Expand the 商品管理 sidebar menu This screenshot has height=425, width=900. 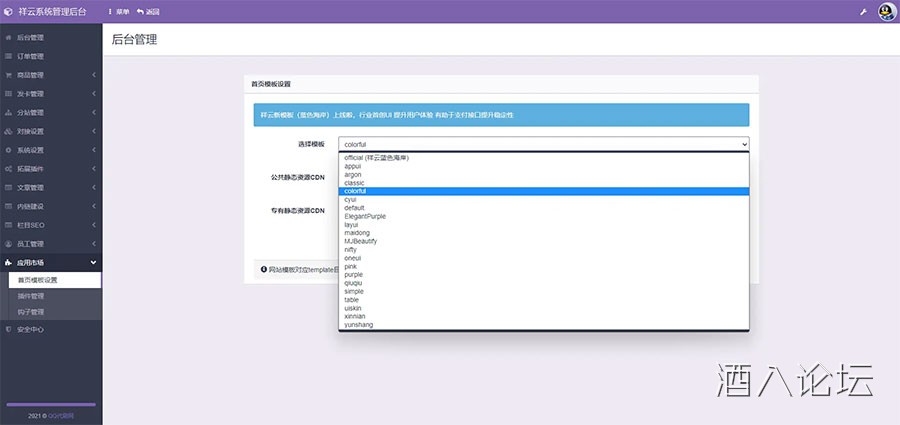point(50,75)
